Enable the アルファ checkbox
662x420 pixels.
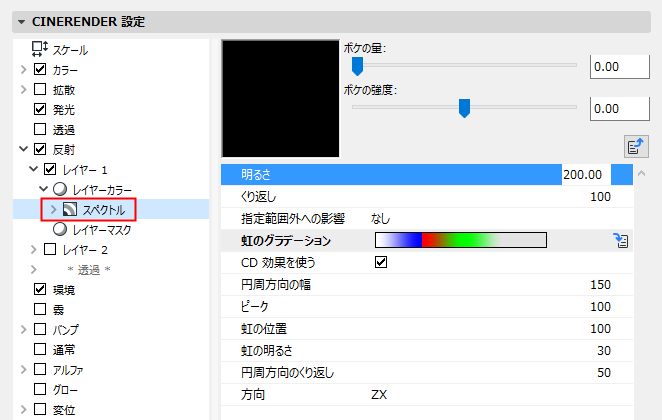[40, 369]
